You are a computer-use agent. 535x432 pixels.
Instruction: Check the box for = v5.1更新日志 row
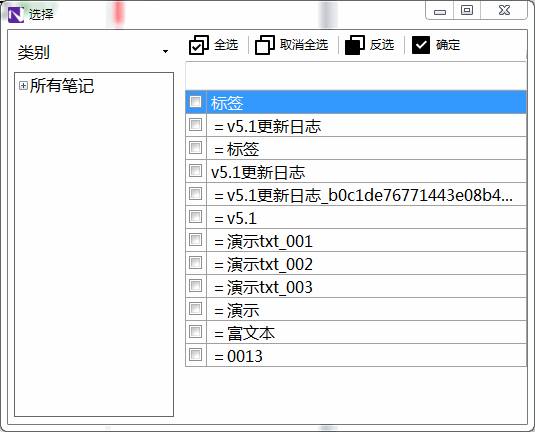pyautogui.click(x=196, y=125)
